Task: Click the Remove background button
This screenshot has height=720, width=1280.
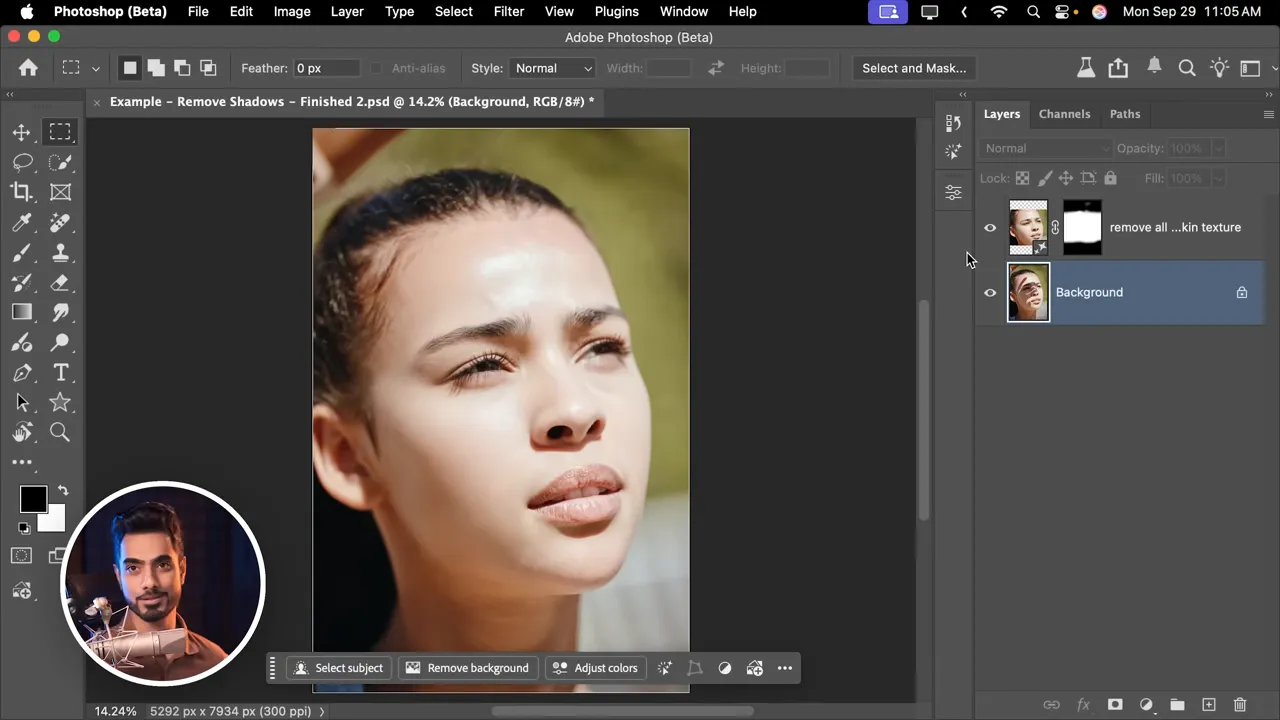Action: tap(468, 668)
